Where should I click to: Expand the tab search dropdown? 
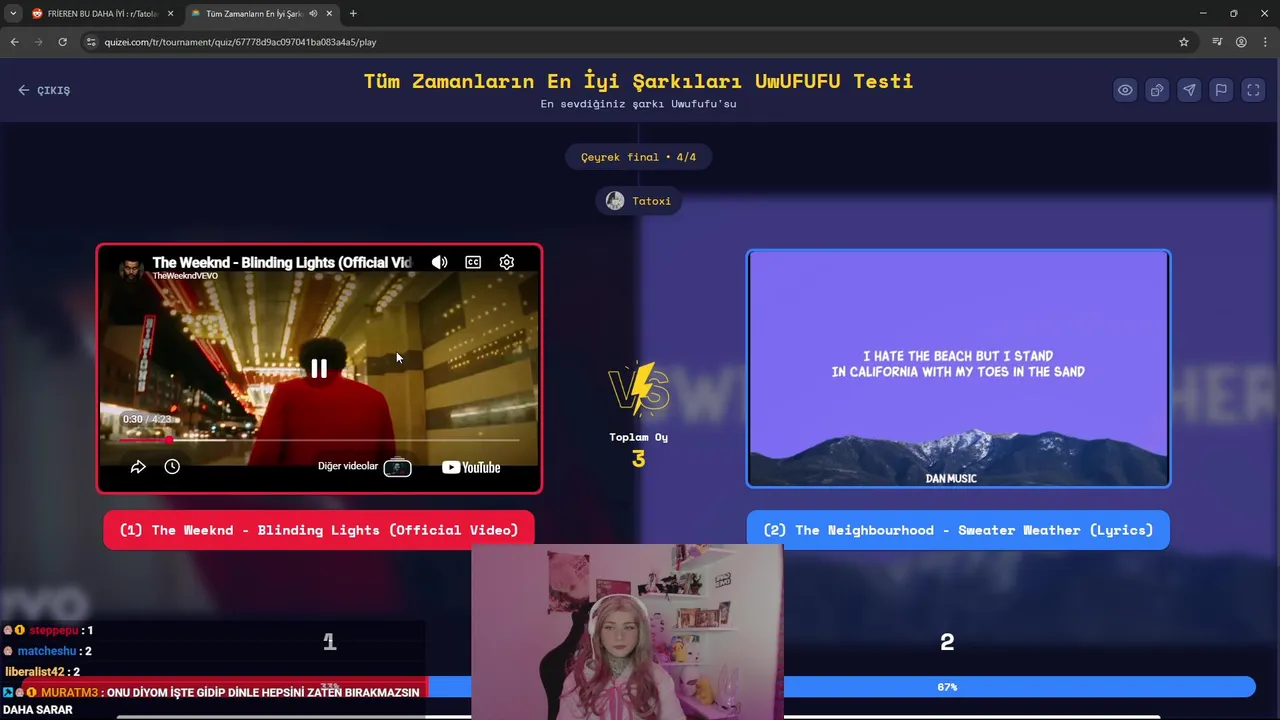(x=12, y=14)
